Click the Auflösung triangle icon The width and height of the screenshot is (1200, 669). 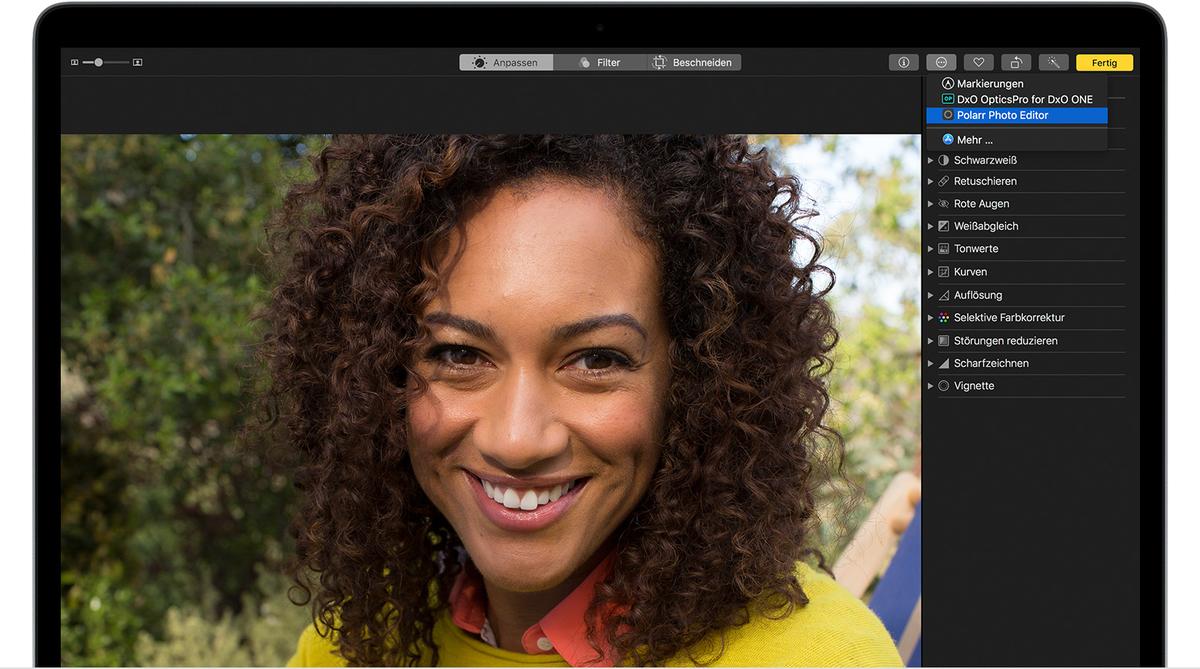click(x=943, y=295)
